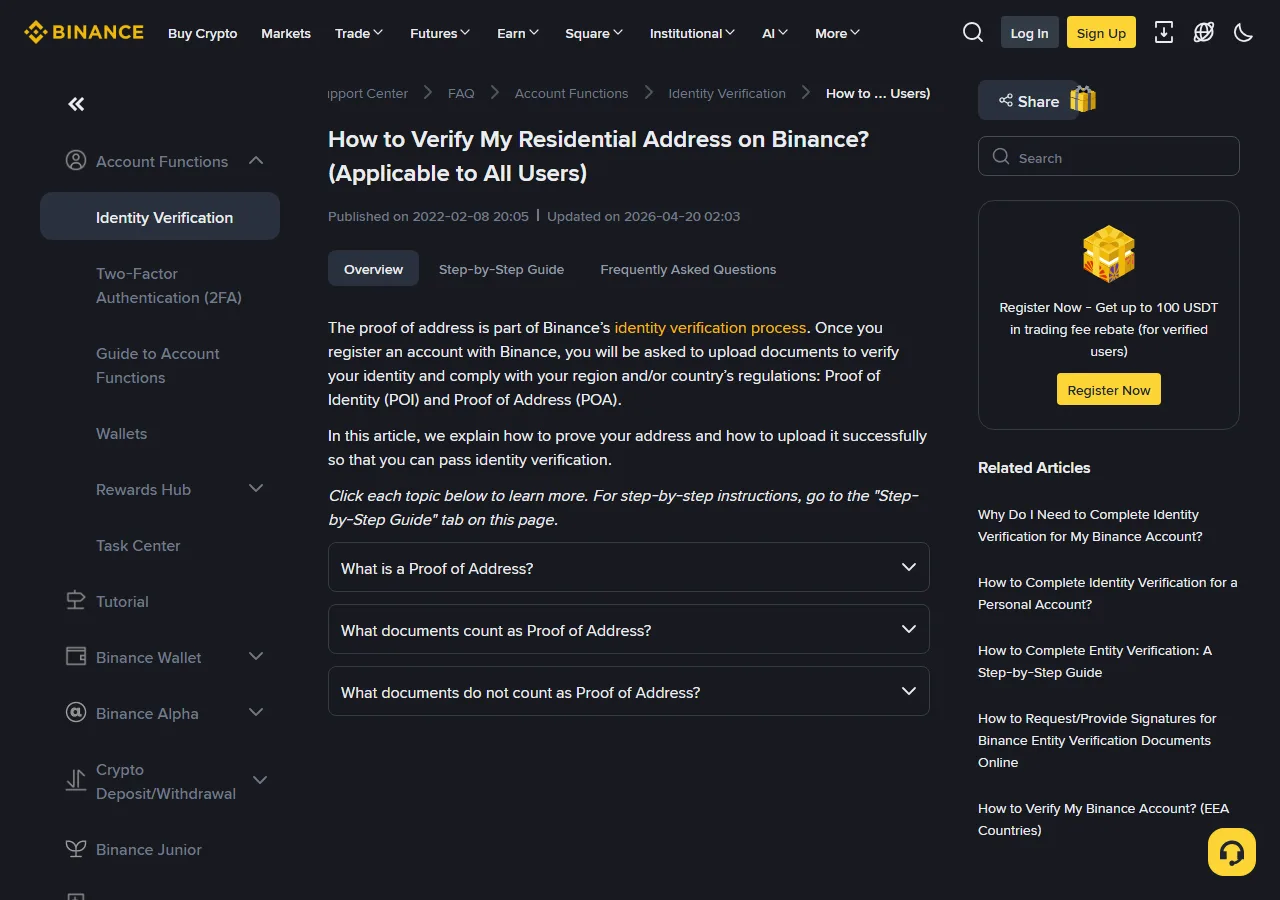This screenshot has width=1280, height=900.
Task: Open the download app icon
Action: point(1164,32)
